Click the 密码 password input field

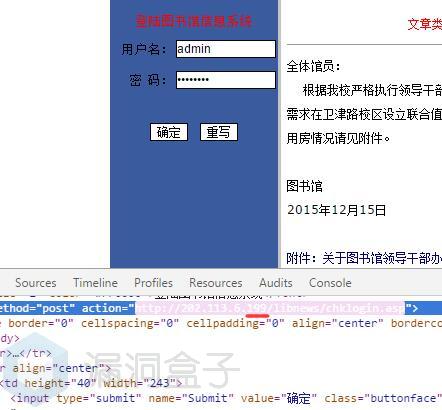(x=226, y=80)
